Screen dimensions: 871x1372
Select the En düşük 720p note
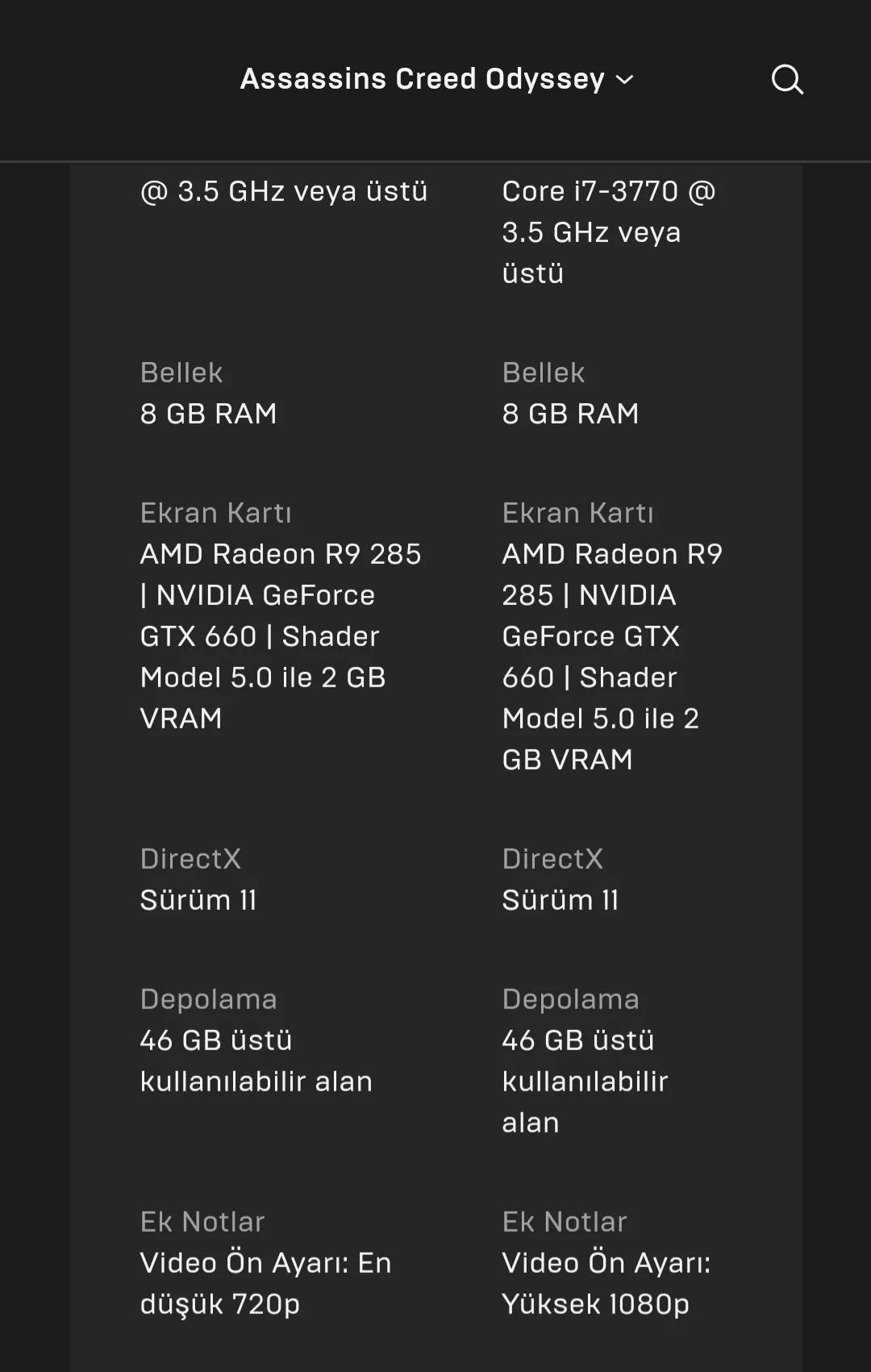tap(265, 1283)
